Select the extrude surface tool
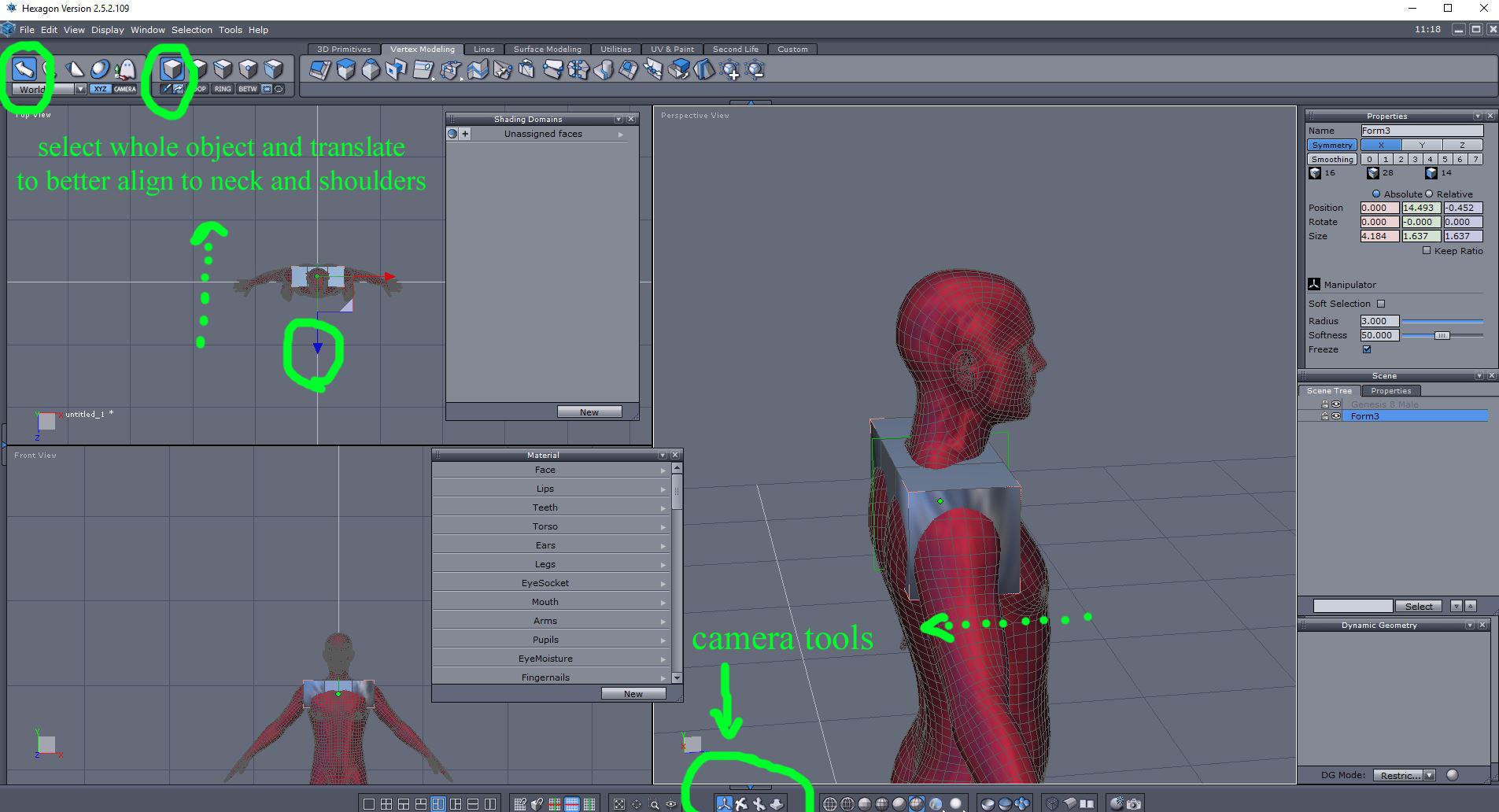 [320, 70]
